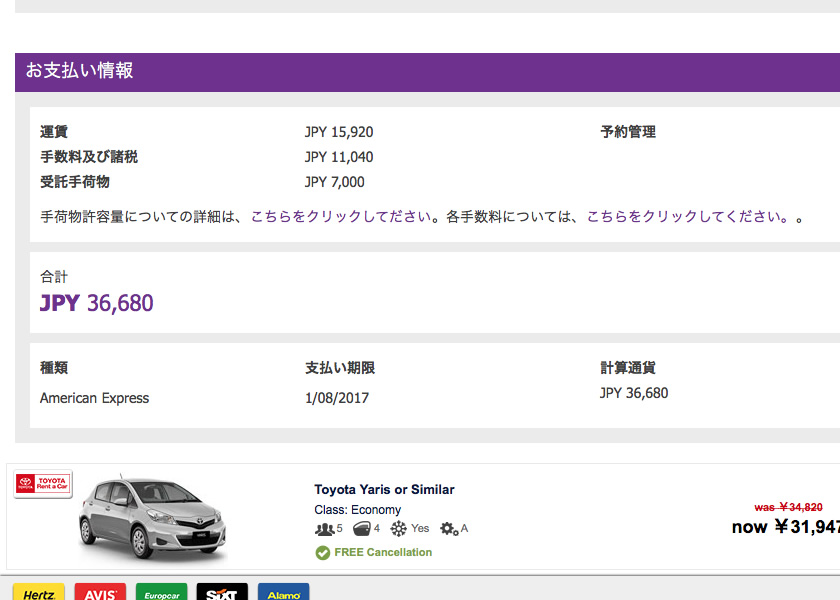Click the FREE Cancellation text
The height and width of the screenshot is (600, 840).
383,552
